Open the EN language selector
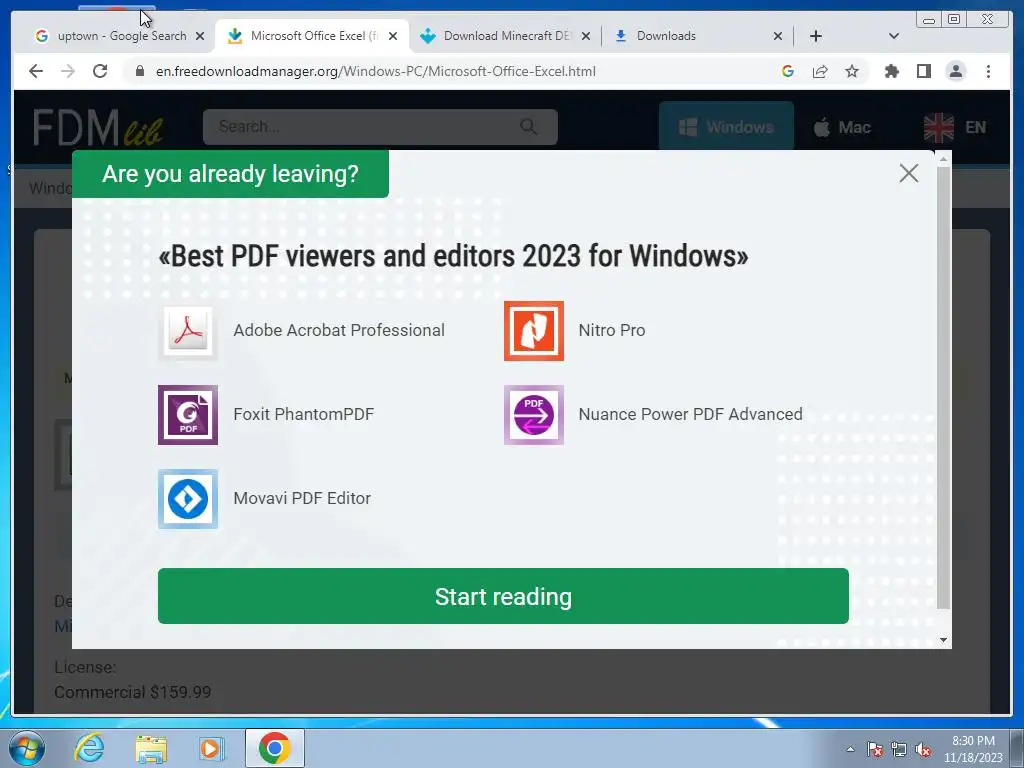This screenshot has width=1024, height=768. tap(955, 127)
